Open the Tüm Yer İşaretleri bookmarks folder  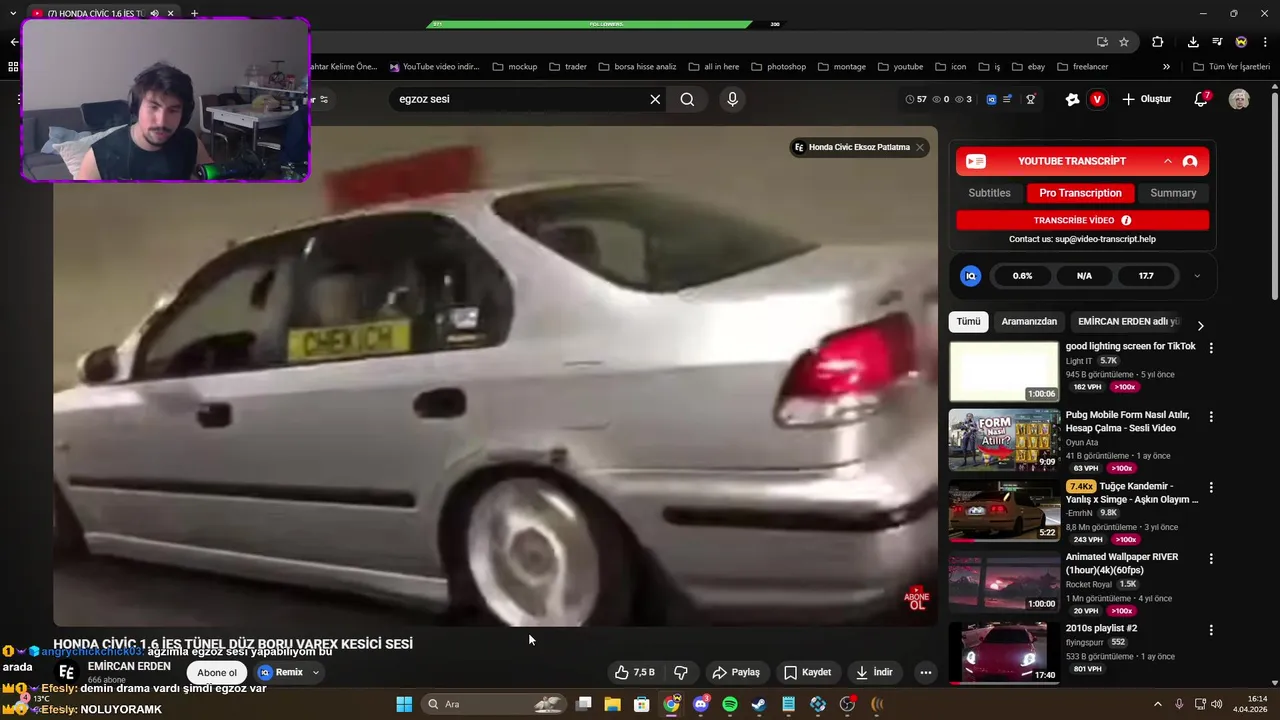[x=1231, y=67]
